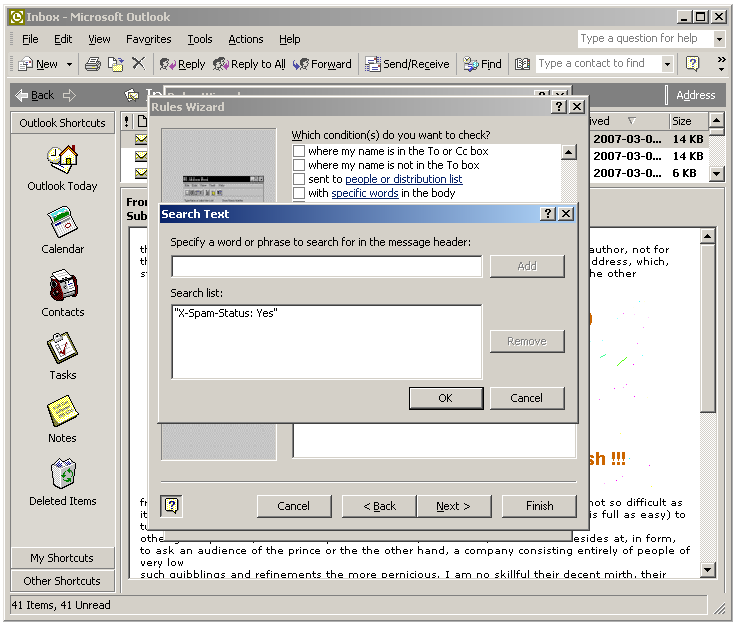Click the Delete toolbar icon
Viewport: 738px width, 629px height.
[x=138, y=63]
